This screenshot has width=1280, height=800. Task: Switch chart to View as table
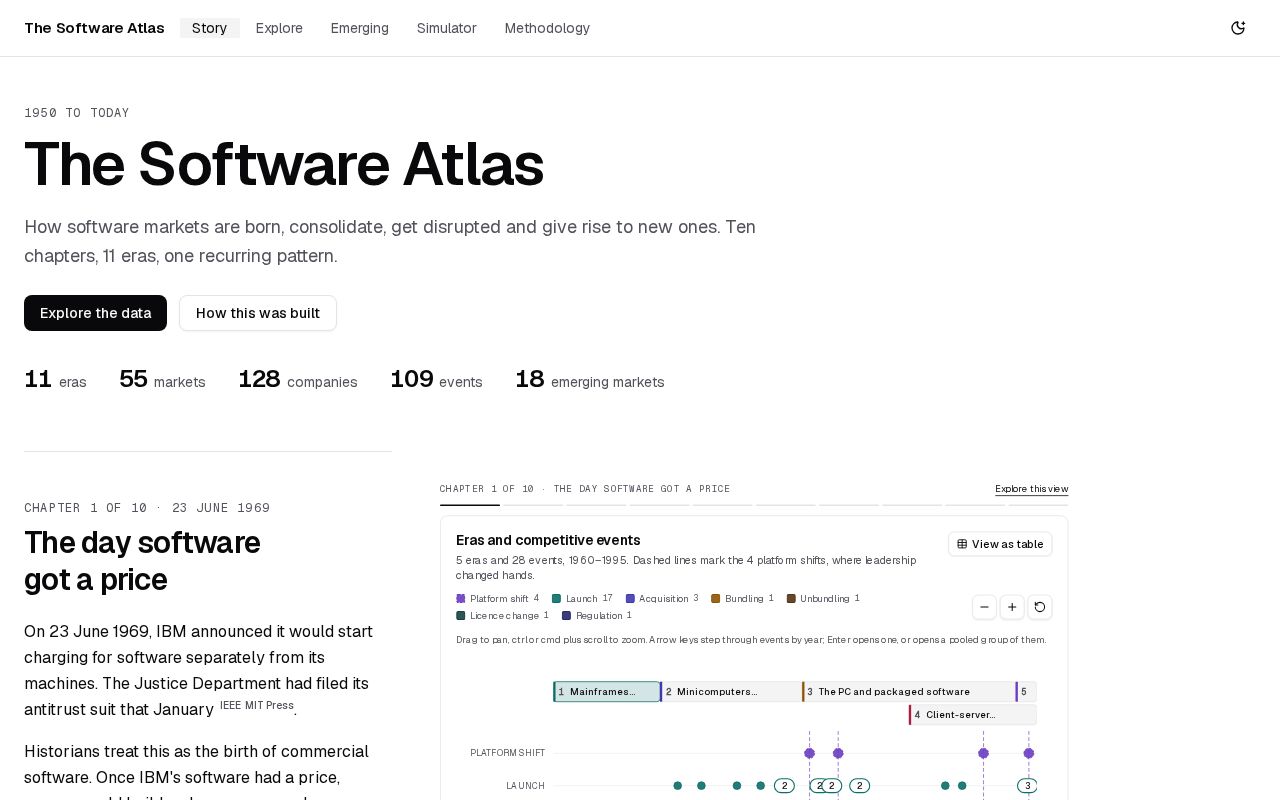tap(1000, 544)
